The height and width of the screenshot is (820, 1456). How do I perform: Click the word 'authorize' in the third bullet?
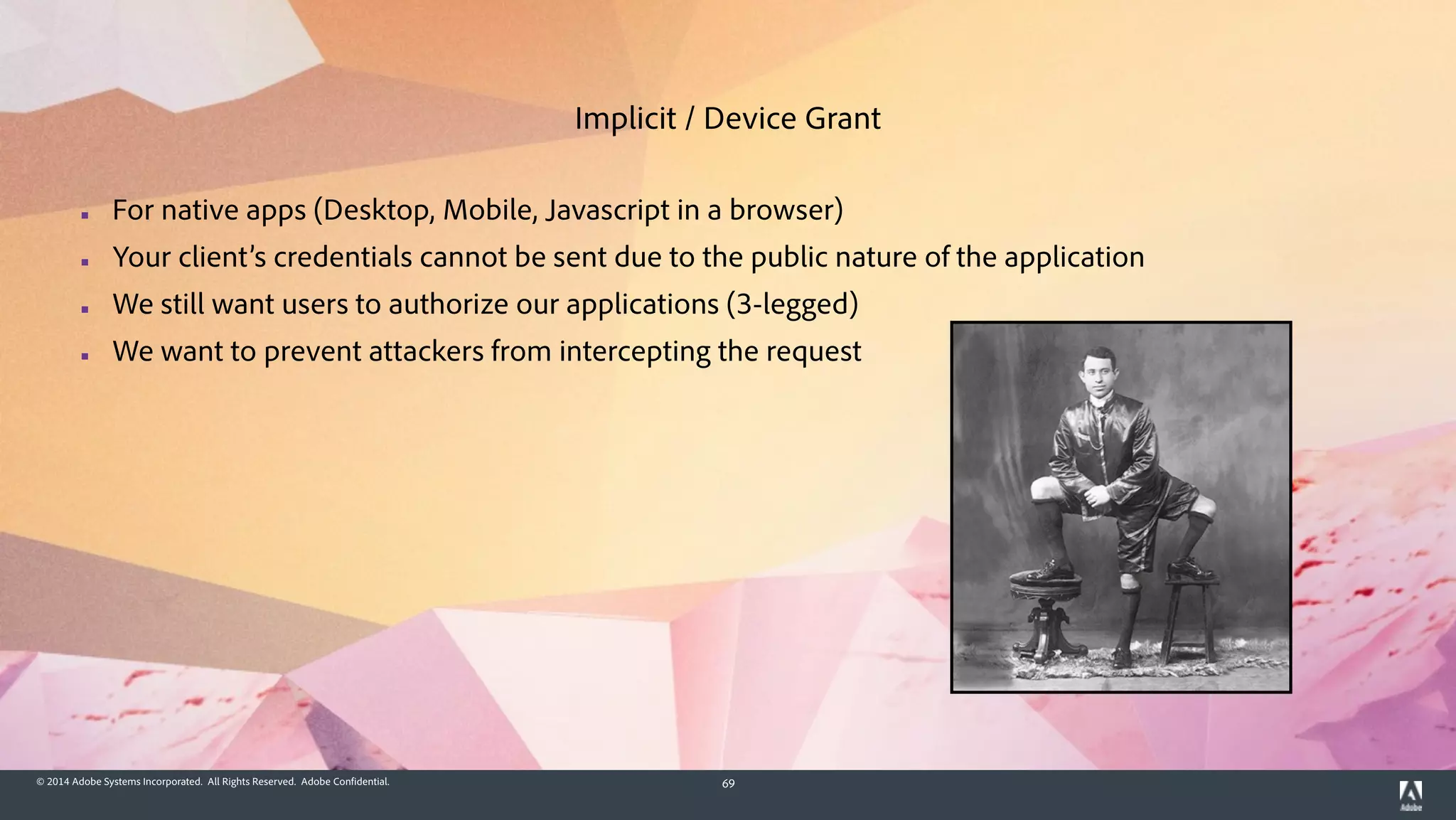pyautogui.click(x=448, y=304)
